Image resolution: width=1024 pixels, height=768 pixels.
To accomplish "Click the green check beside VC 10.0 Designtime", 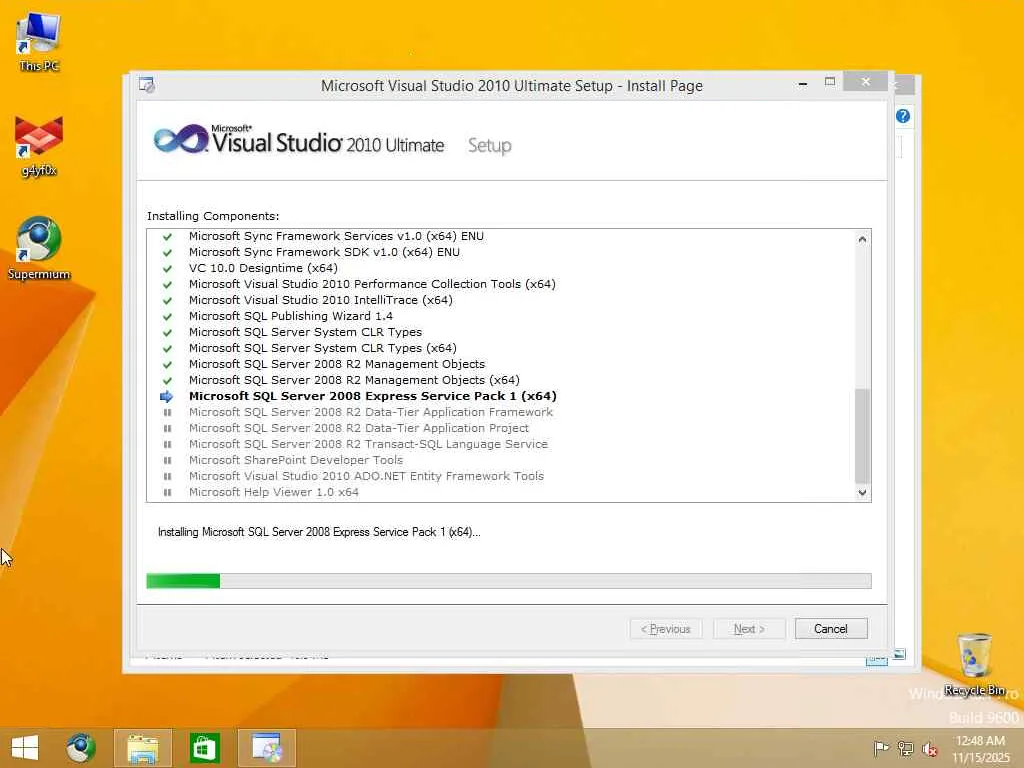I will click(x=167, y=268).
